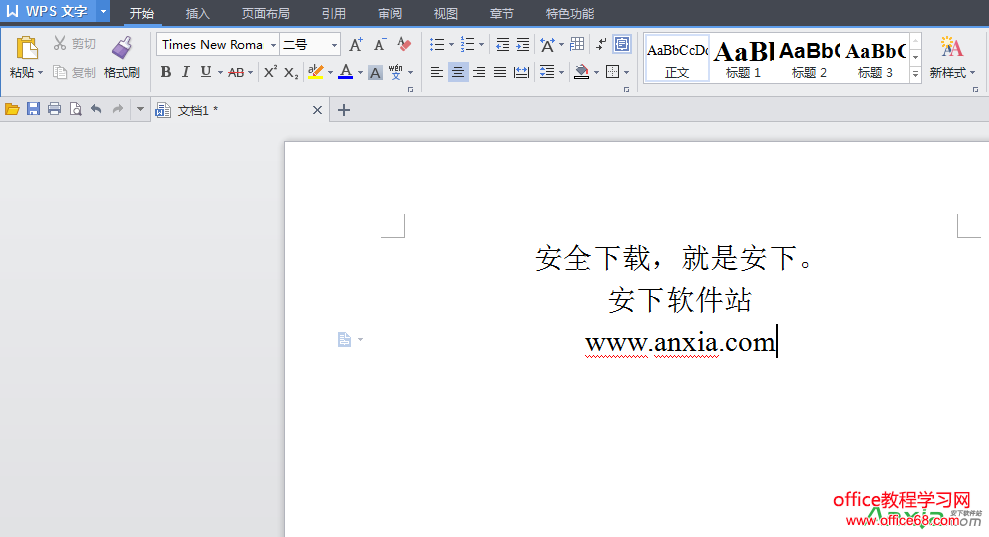Apply the 标题 2 style

[x=809, y=59]
